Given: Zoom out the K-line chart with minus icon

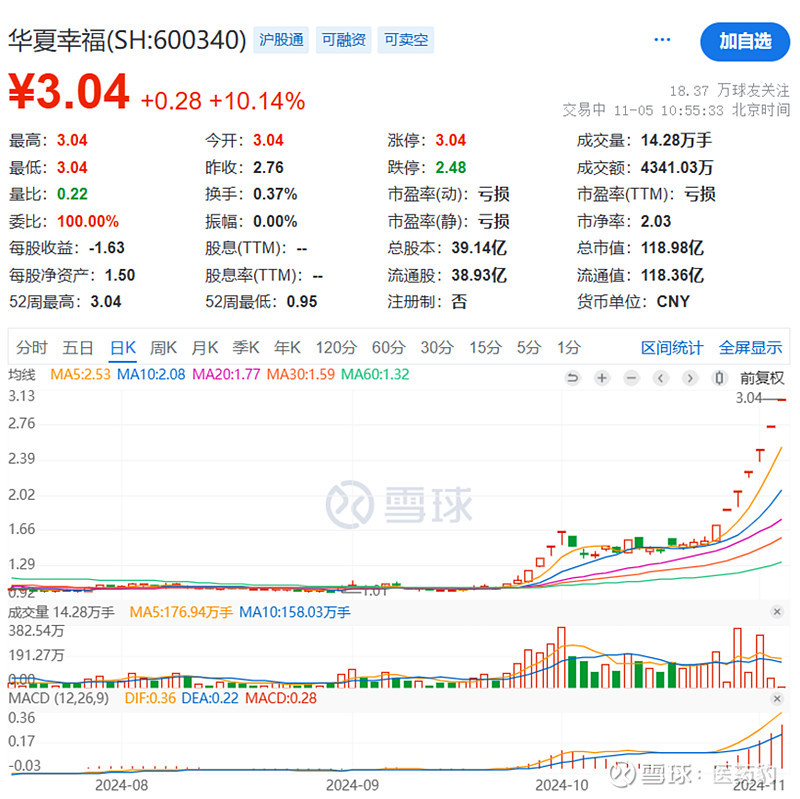Looking at the screenshot, I should [x=631, y=378].
